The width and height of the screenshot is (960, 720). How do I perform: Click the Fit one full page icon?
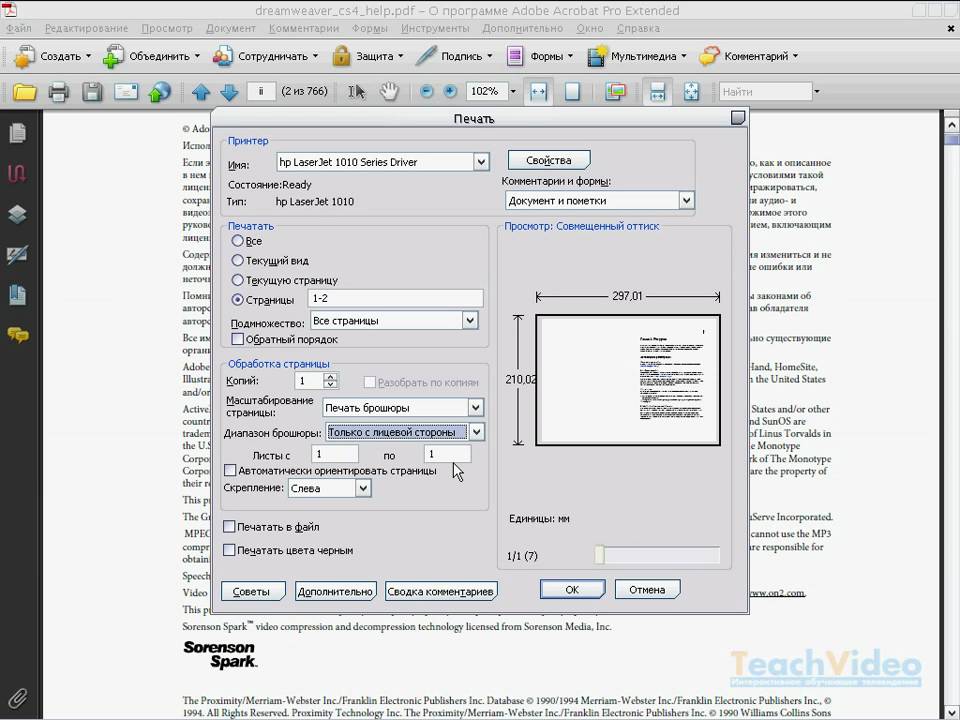pos(572,92)
